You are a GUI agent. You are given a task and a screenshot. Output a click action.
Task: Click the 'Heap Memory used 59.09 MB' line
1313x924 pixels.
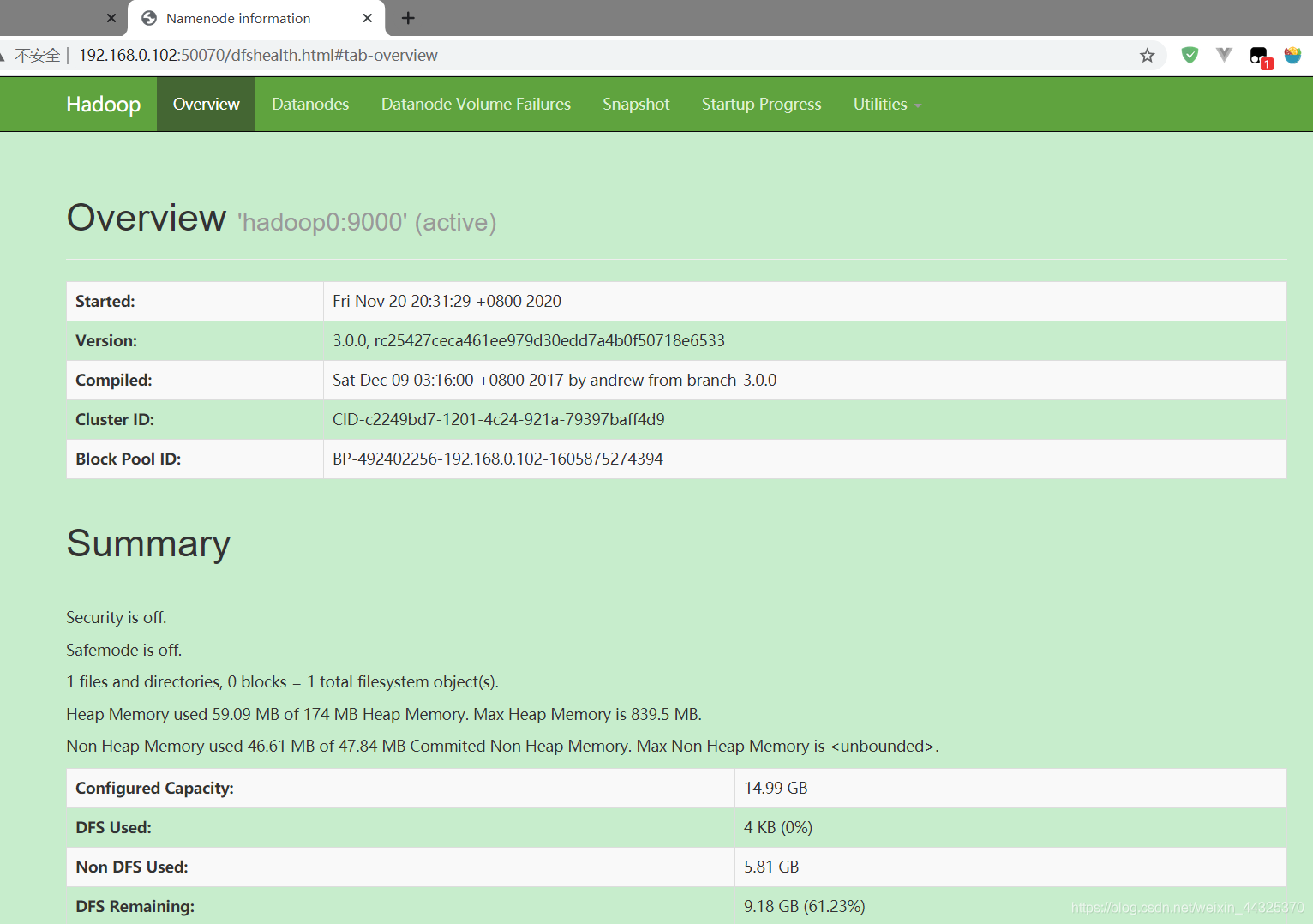tap(384, 715)
